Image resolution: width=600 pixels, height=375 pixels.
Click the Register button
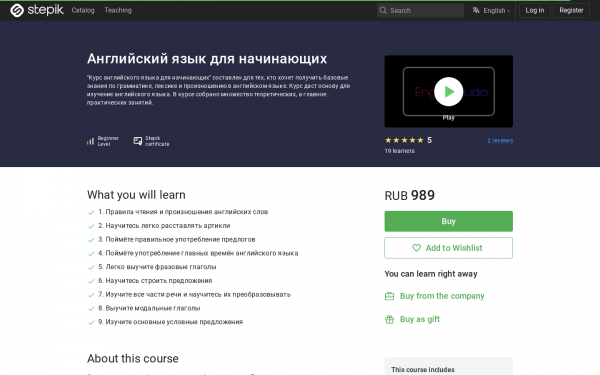click(x=571, y=10)
